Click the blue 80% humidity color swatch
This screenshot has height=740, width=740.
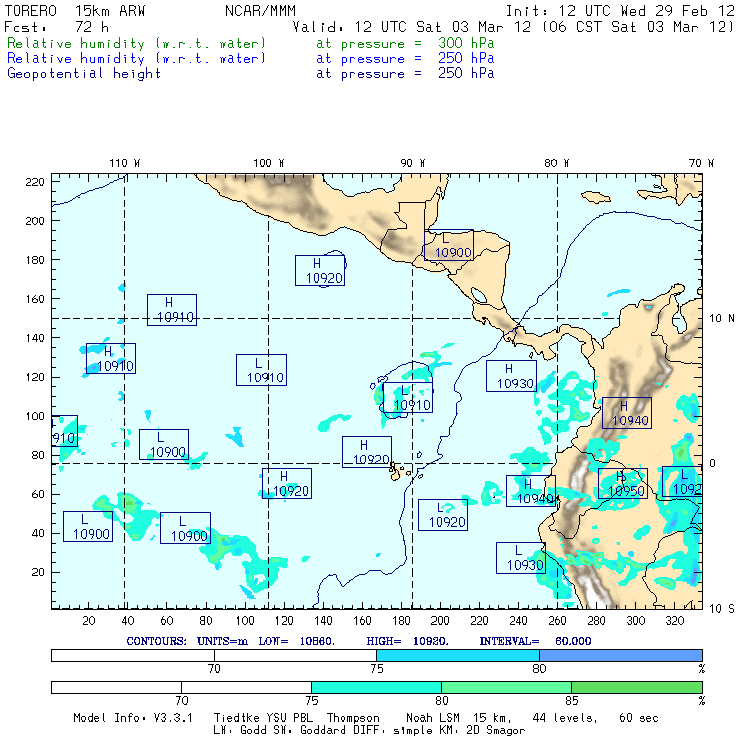[x=620, y=654]
